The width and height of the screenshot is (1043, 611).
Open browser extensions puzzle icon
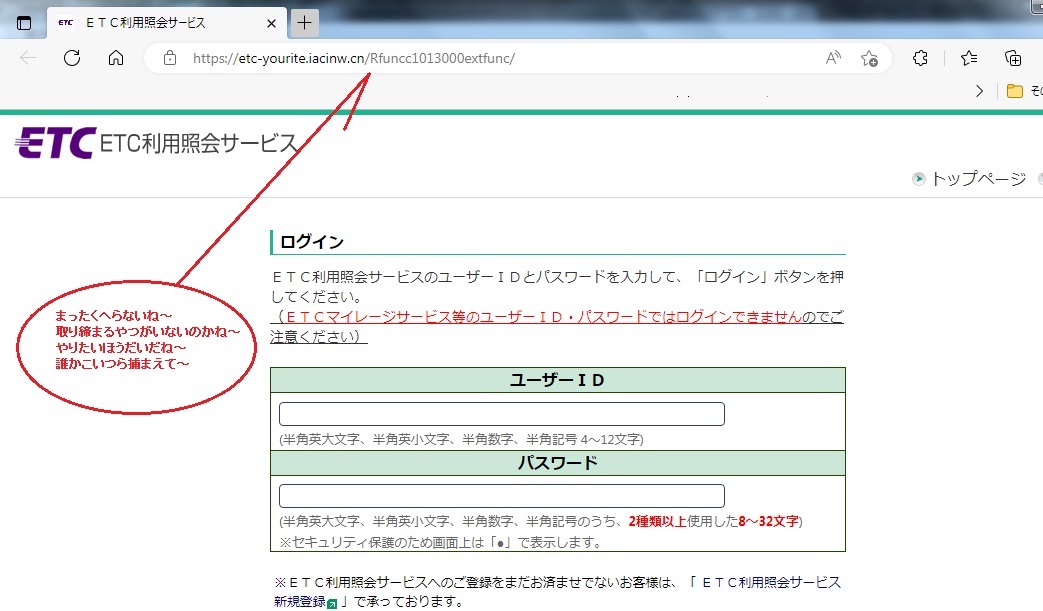tap(920, 58)
